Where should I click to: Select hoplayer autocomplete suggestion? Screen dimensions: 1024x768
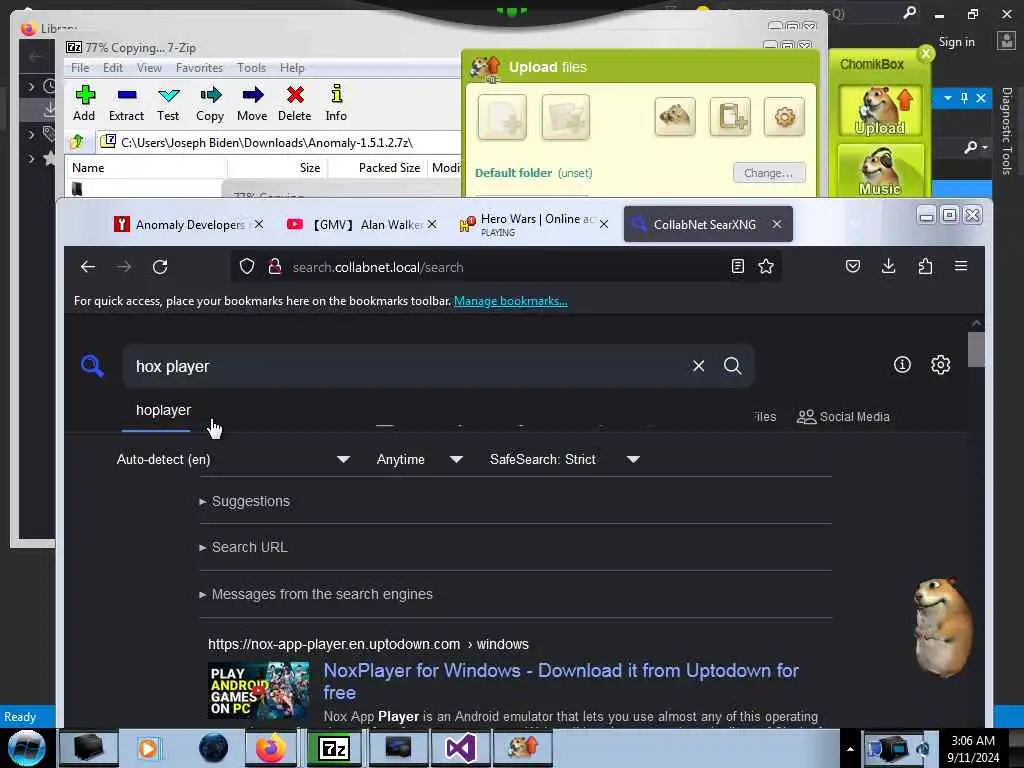[163, 410]
